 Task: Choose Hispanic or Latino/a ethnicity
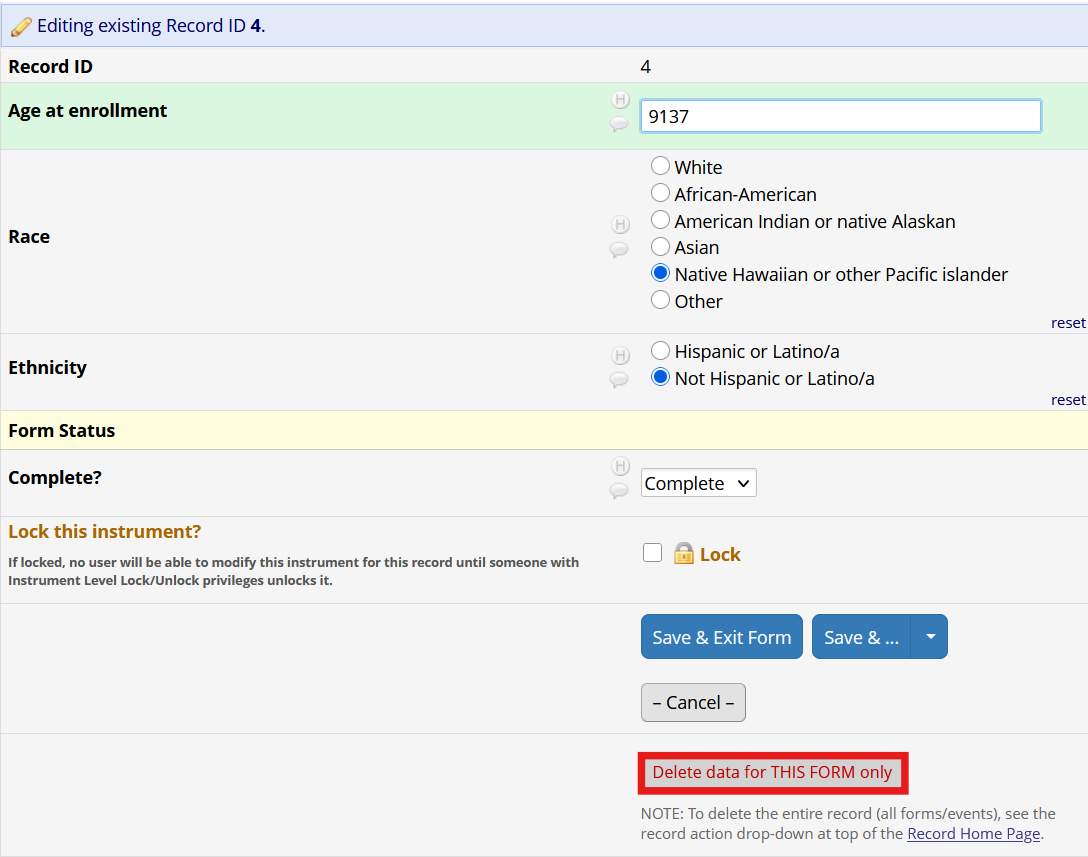coord(660,351)
